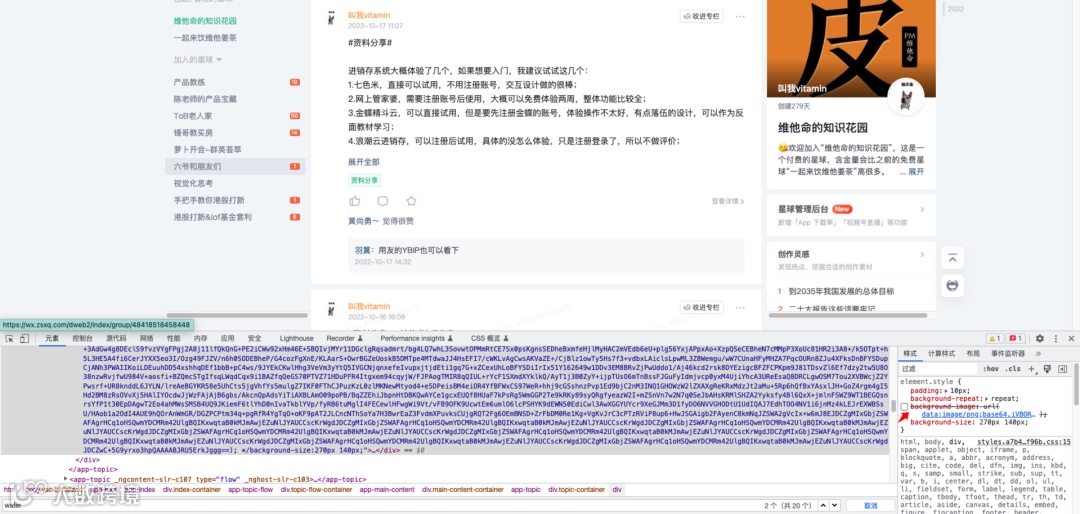Open DevTools settings gear
1080x514 pixels.
(1039, 338)
